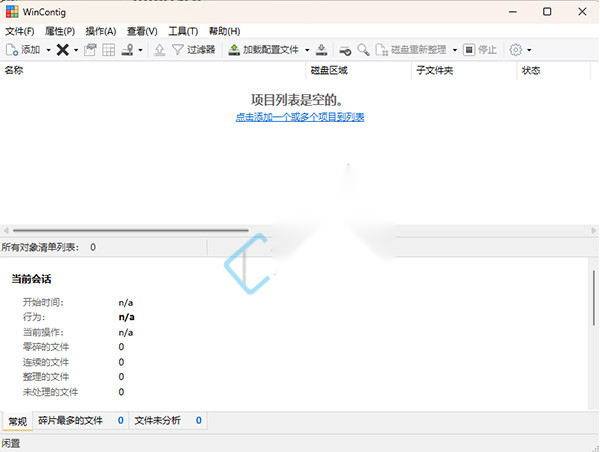Image resolution: width=600 pixels, height=452 pixels.
Task: Switch to the 文件未分析 tab
Action: [168, 421]
